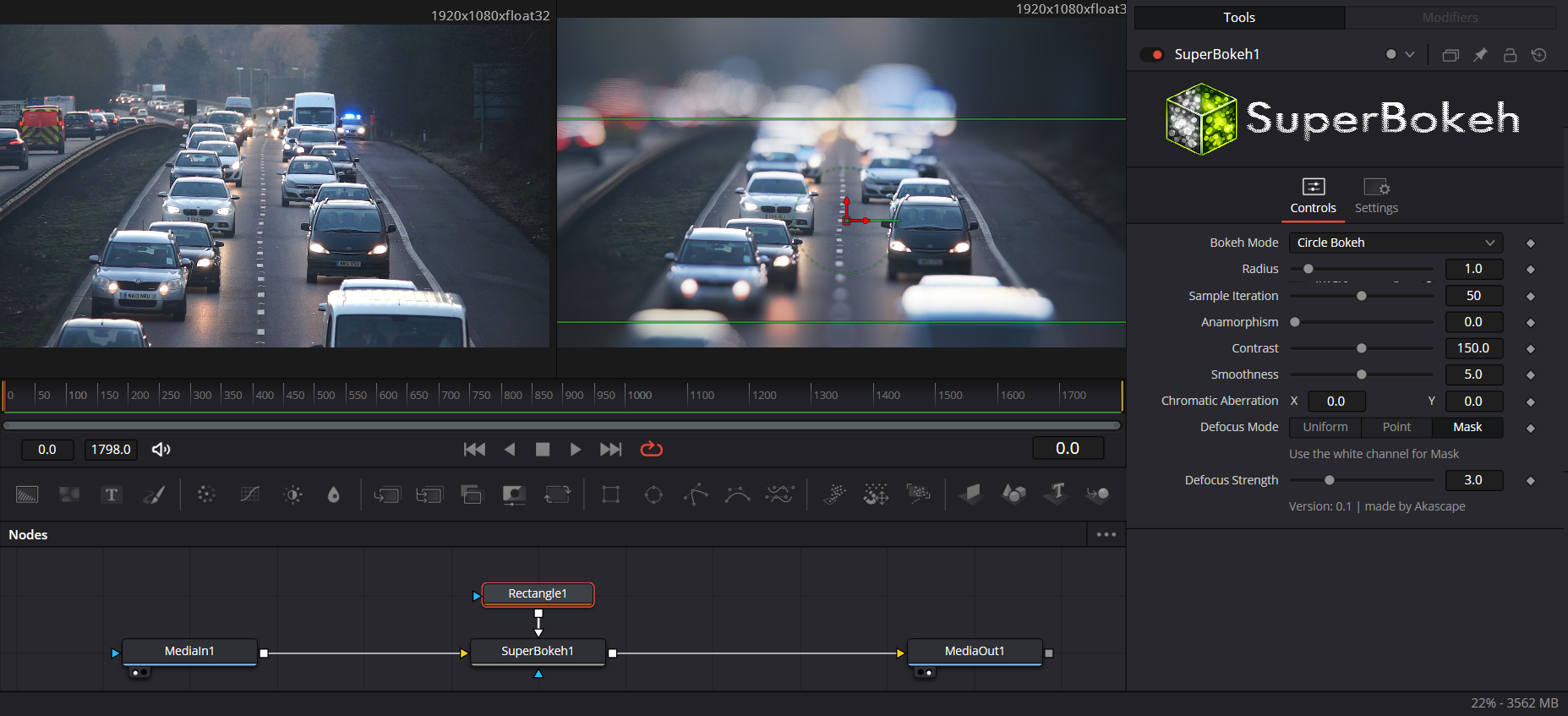
Task: Select the MediaIn1 node
Action: (x=189, y=652)
